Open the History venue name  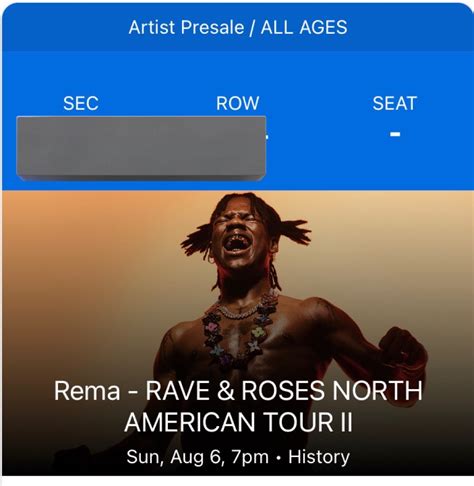point(319,457)
